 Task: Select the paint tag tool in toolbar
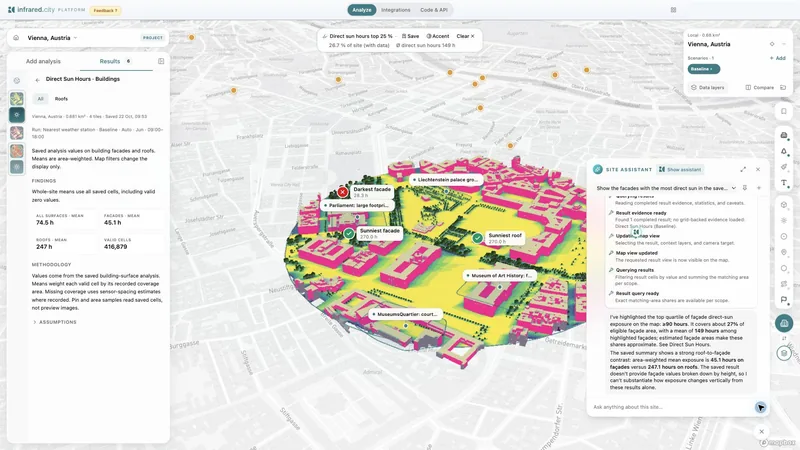[x=784, y=167]
